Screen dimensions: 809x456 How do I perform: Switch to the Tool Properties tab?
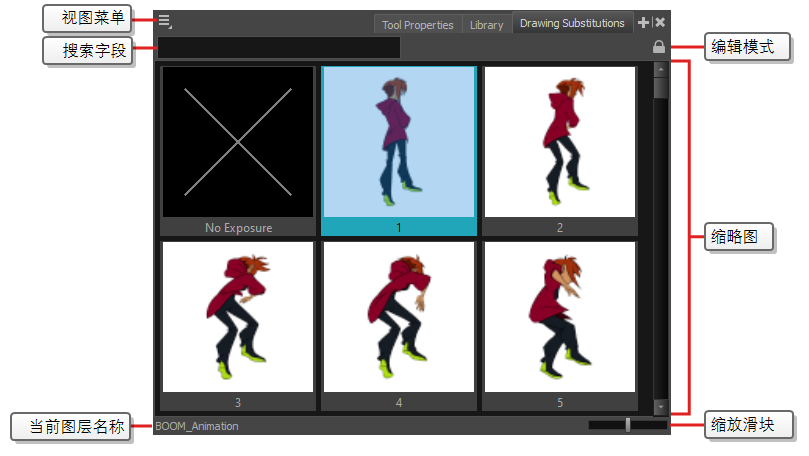pyautogui.click(x=417, y=24)
